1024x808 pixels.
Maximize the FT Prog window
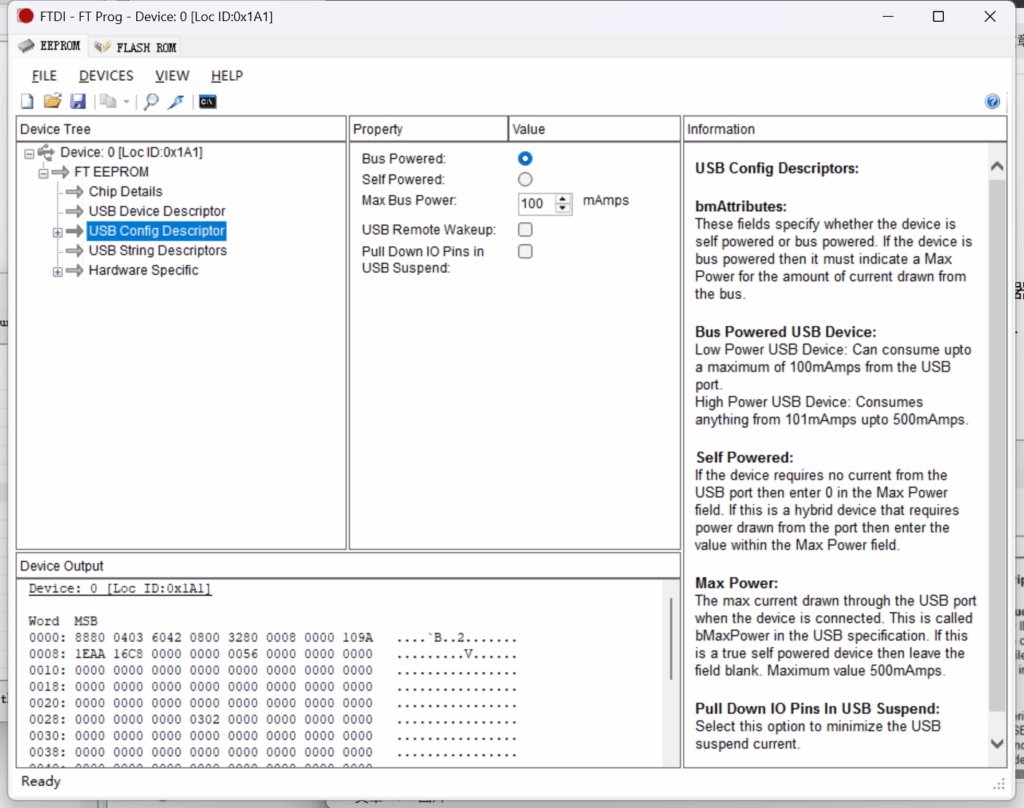[938, 16]
